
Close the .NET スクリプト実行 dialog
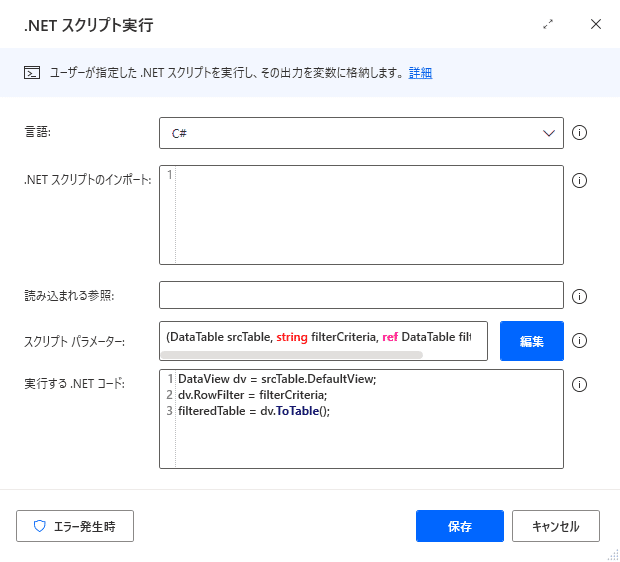(596, 24)
